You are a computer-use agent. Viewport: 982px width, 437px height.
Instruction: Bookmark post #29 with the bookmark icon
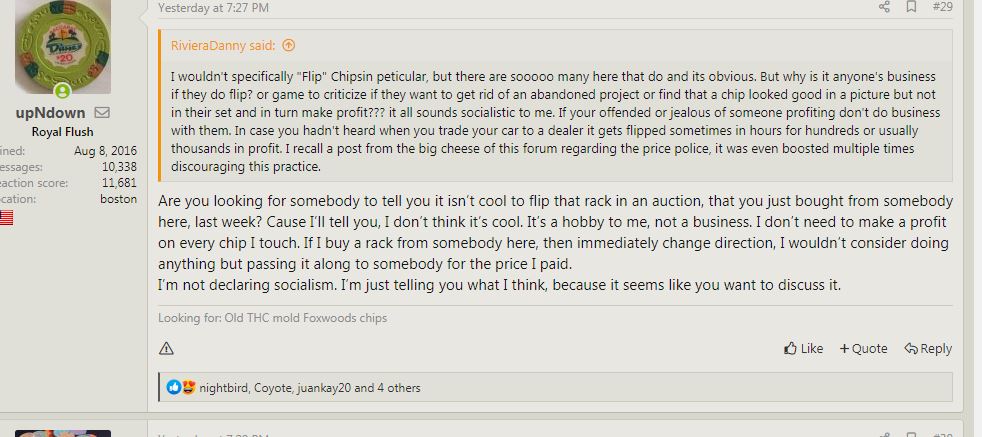[x=910, y=7]
